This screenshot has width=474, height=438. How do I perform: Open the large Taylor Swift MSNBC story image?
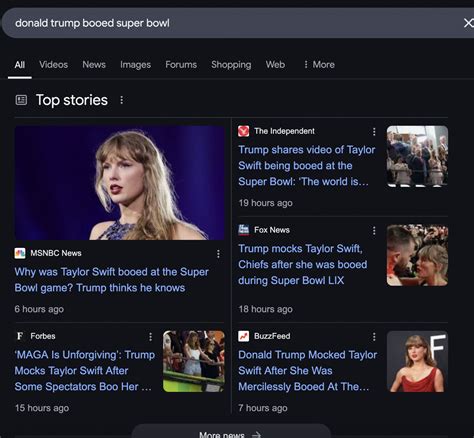(x=119, y=183)
